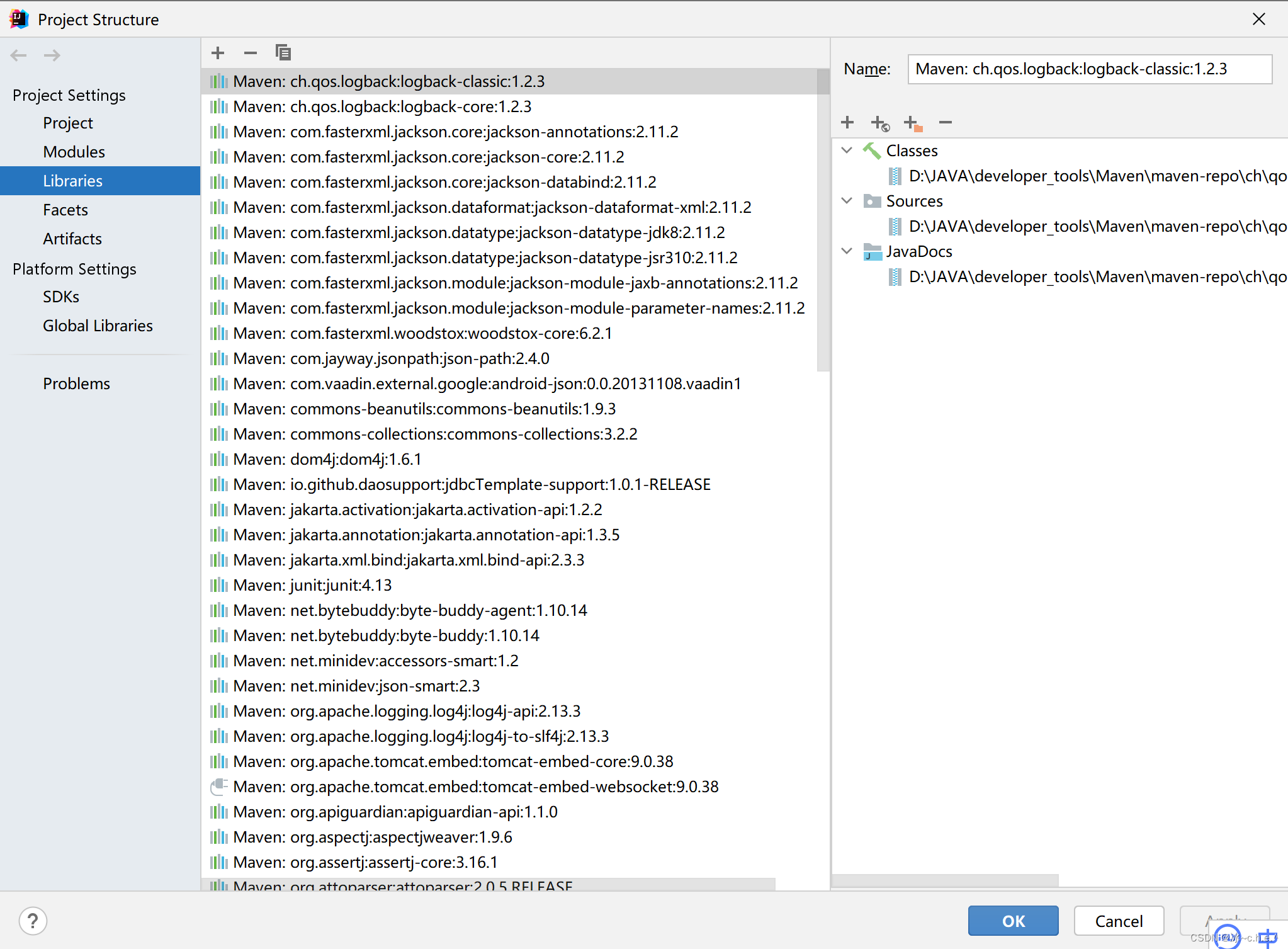
Task: Remove selected library using the minus icon
Action: (x=250, y=52)
